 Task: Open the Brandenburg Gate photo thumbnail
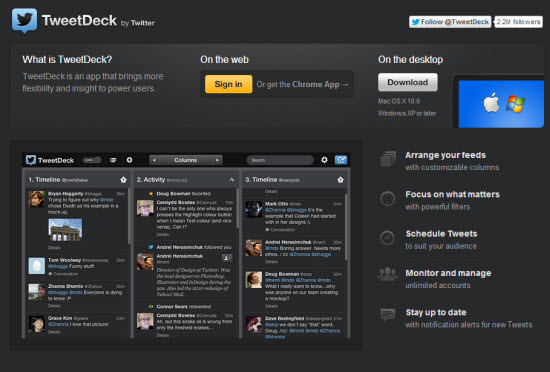pyautogui.click(x=65, y=230)
